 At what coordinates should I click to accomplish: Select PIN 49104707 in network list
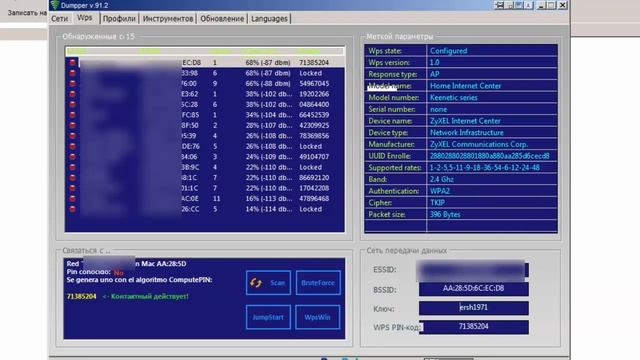click(x=314, y=157)
